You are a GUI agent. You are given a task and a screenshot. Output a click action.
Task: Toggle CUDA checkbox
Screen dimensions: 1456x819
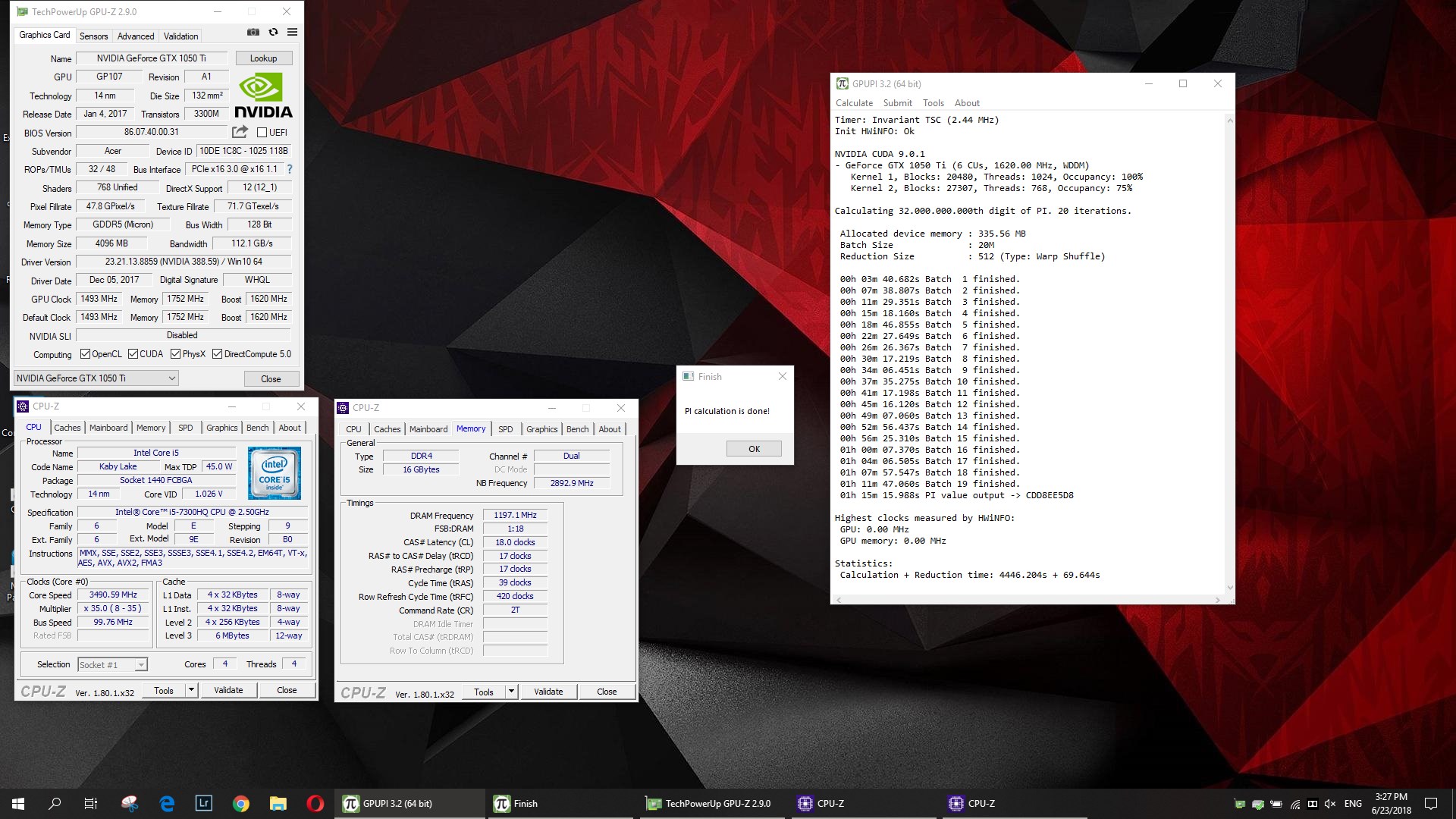coord(133,354)
